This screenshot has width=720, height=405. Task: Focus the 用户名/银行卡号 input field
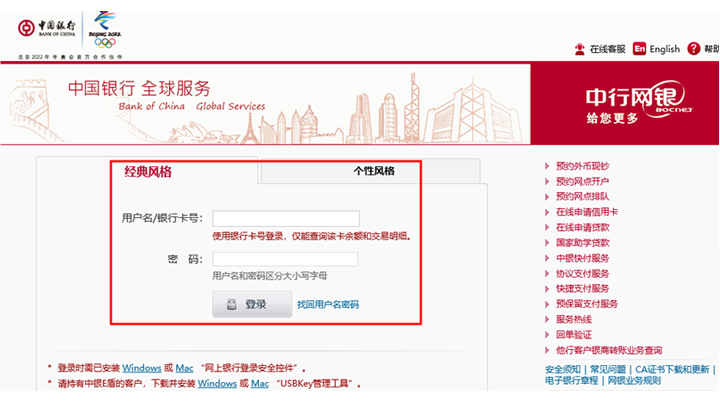coord(285,218)
